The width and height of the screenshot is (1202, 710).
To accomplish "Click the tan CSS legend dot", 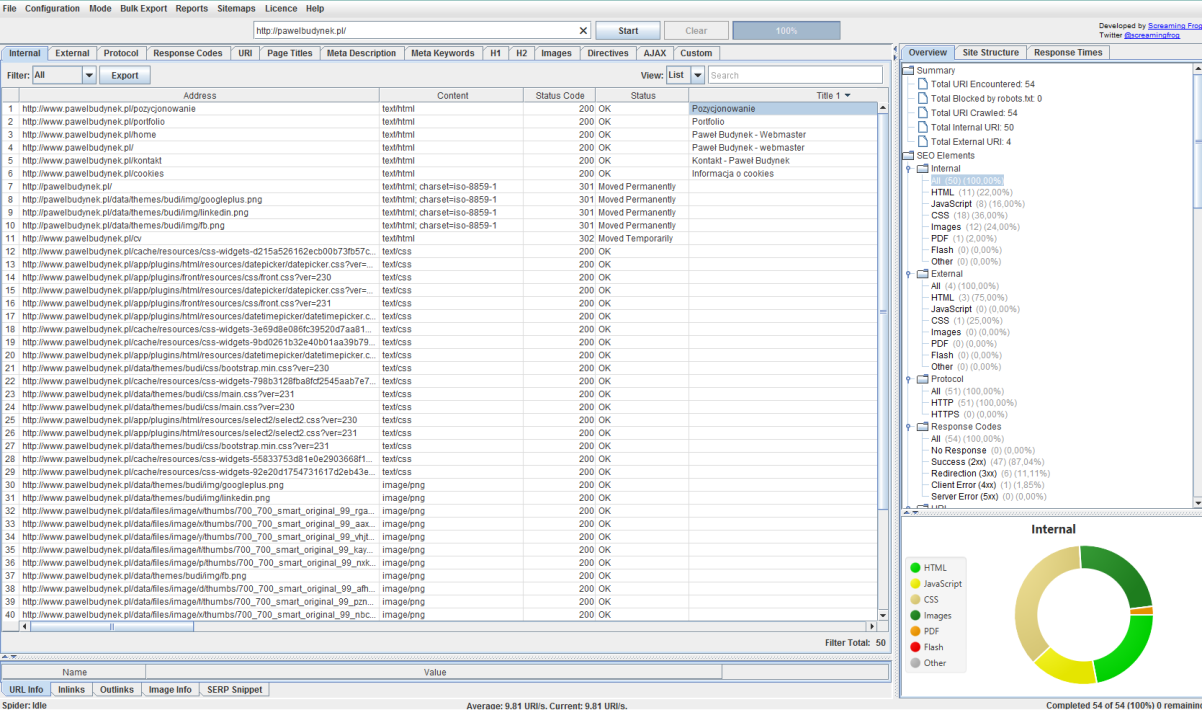I will [x=915, y=600].
